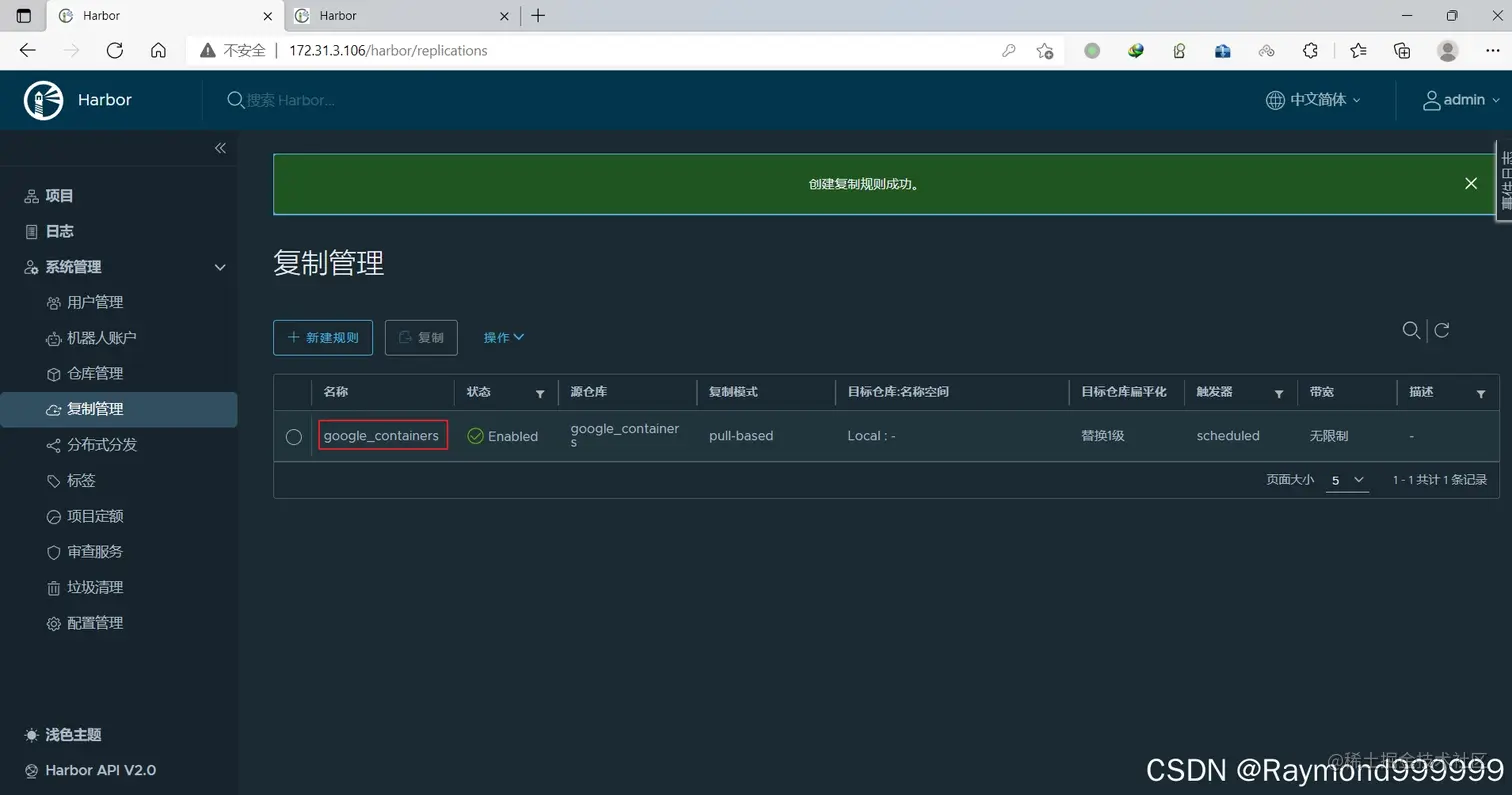Screen dimensions: 1512x795
Task: Click the Harbor lighthouse logo
Action: pos(43,100)
